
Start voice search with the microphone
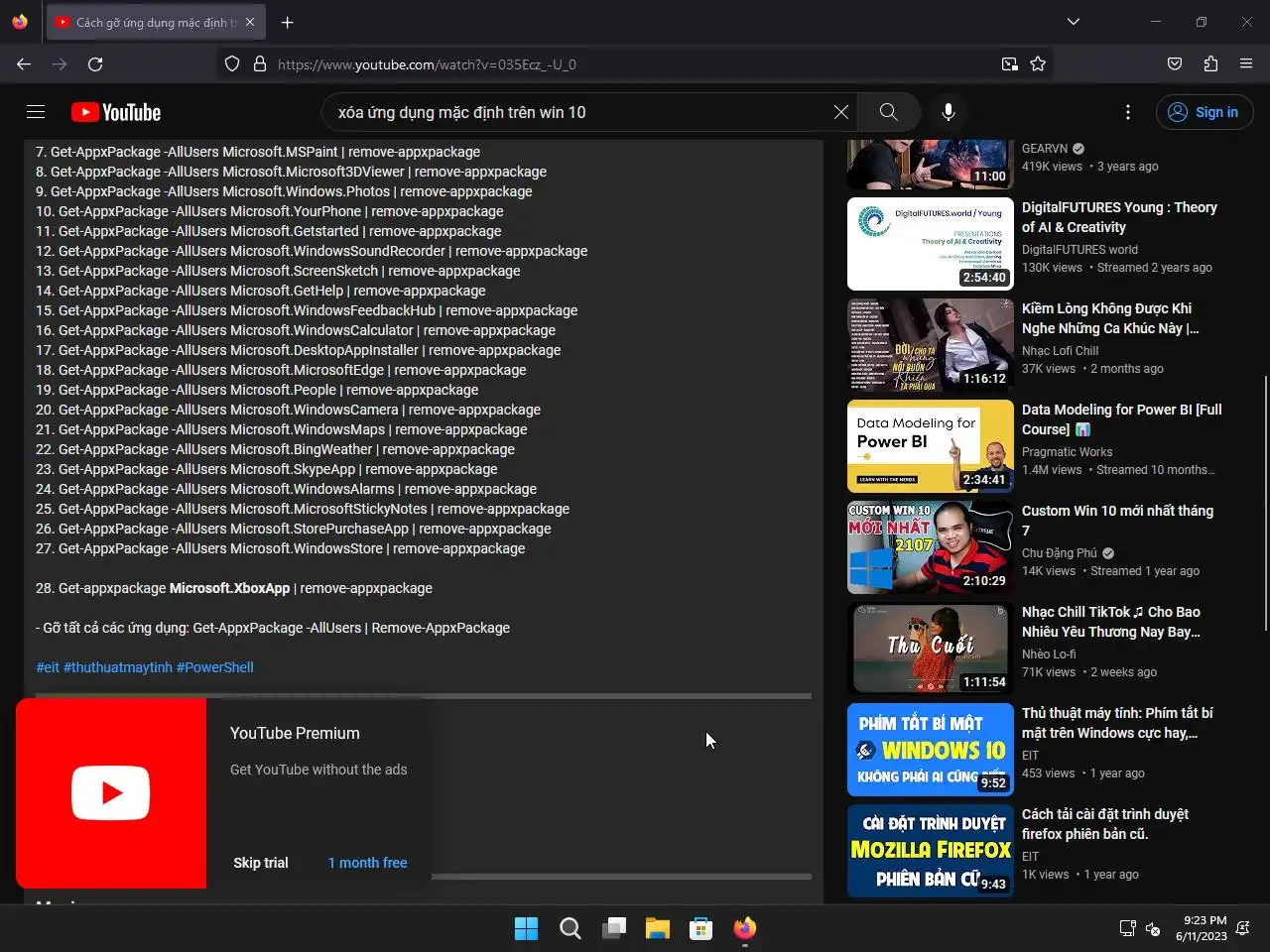coord(949,112)
